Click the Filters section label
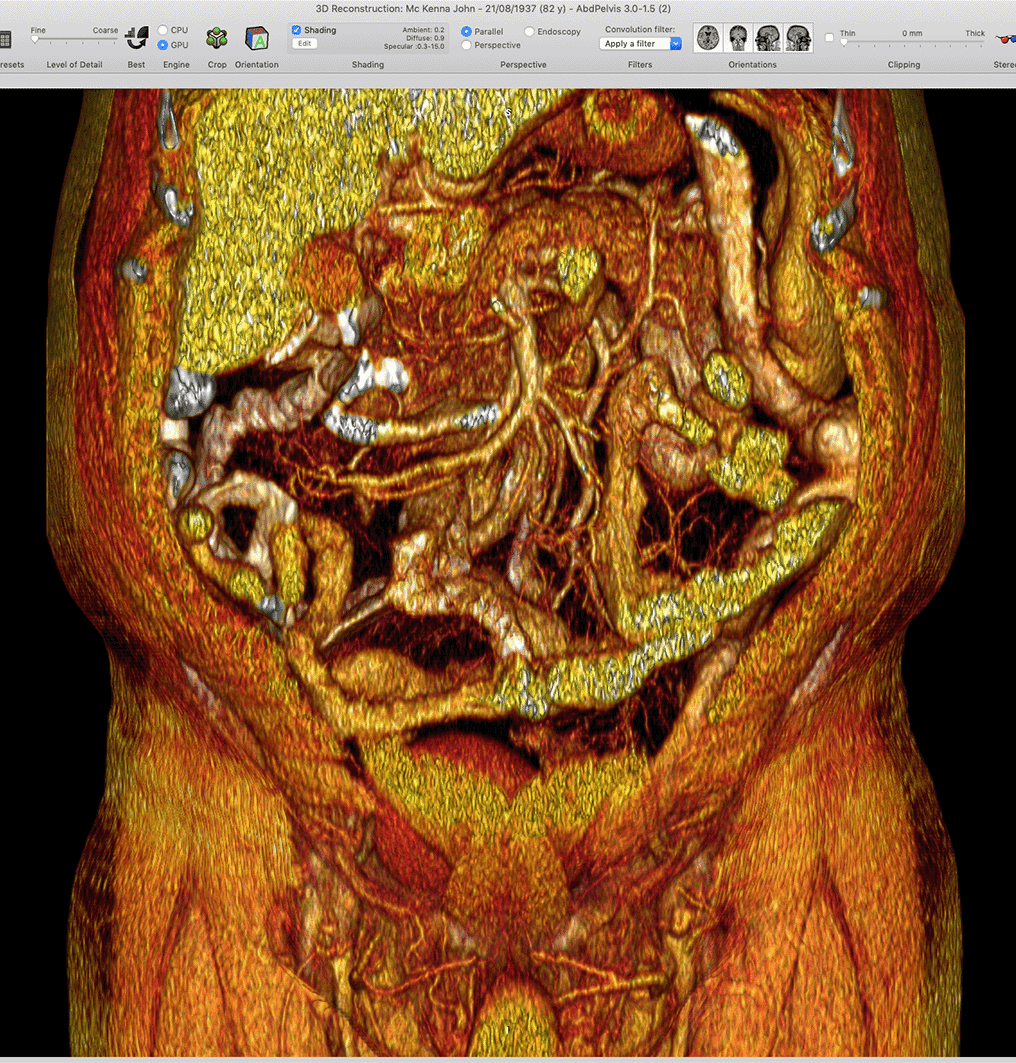This screenshot has width=1016, height=1063. [x=639, y=64]
